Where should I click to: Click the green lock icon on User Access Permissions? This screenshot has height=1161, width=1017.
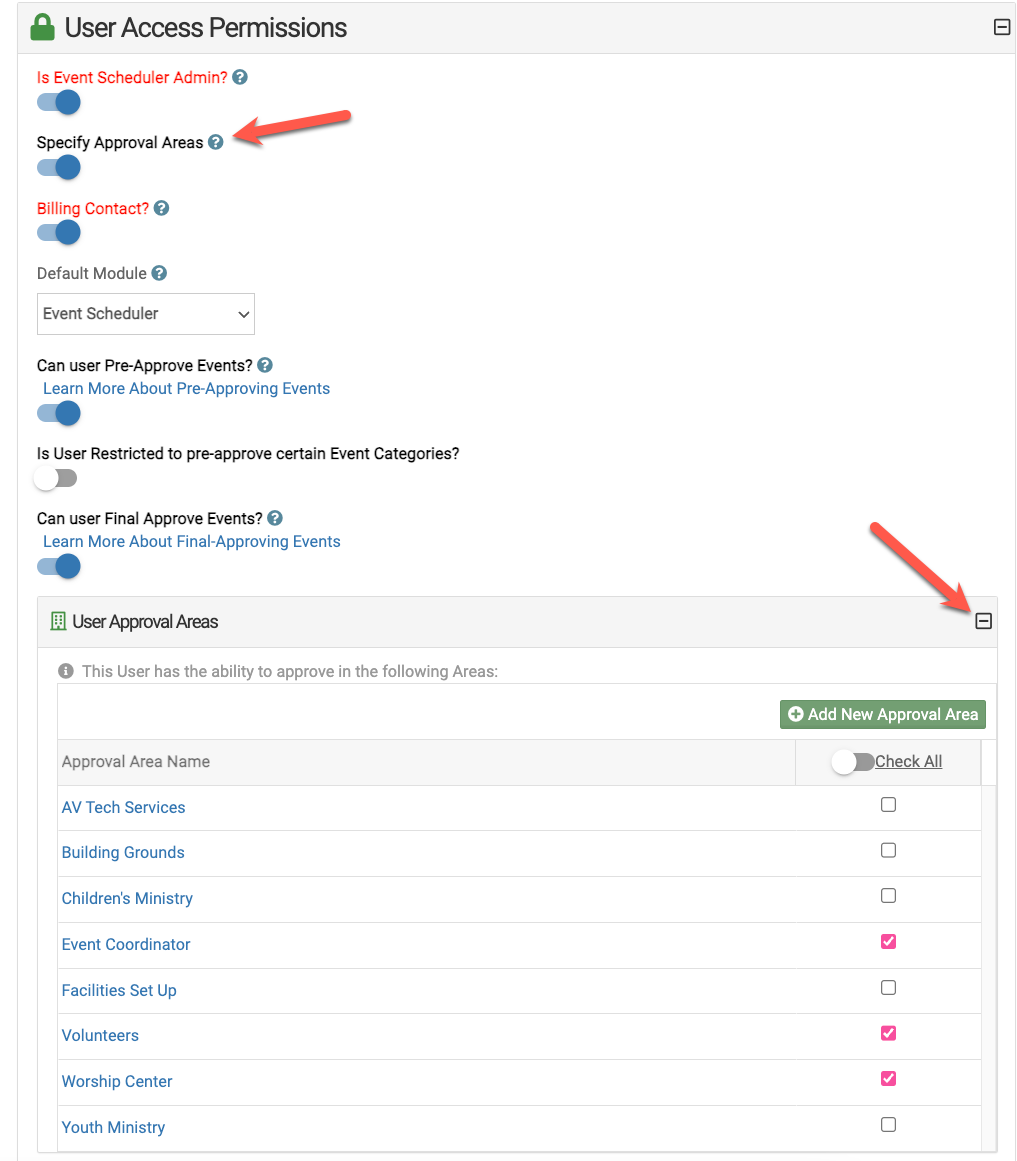[x=42, y=26]
